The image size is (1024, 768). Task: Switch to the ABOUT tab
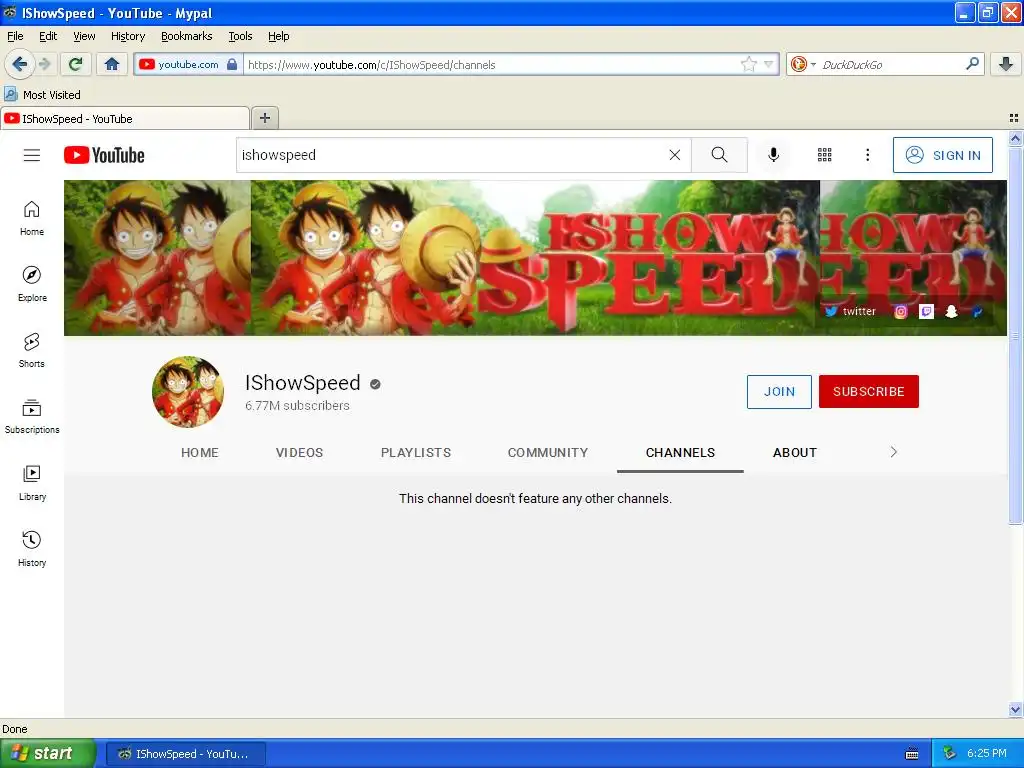(795, 453)
